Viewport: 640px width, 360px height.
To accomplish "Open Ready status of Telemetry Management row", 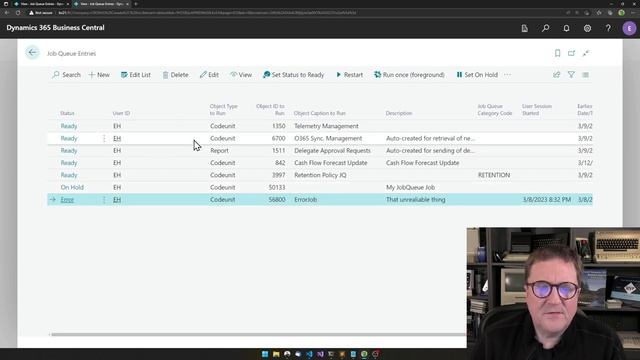I will [x=69, y=126].
